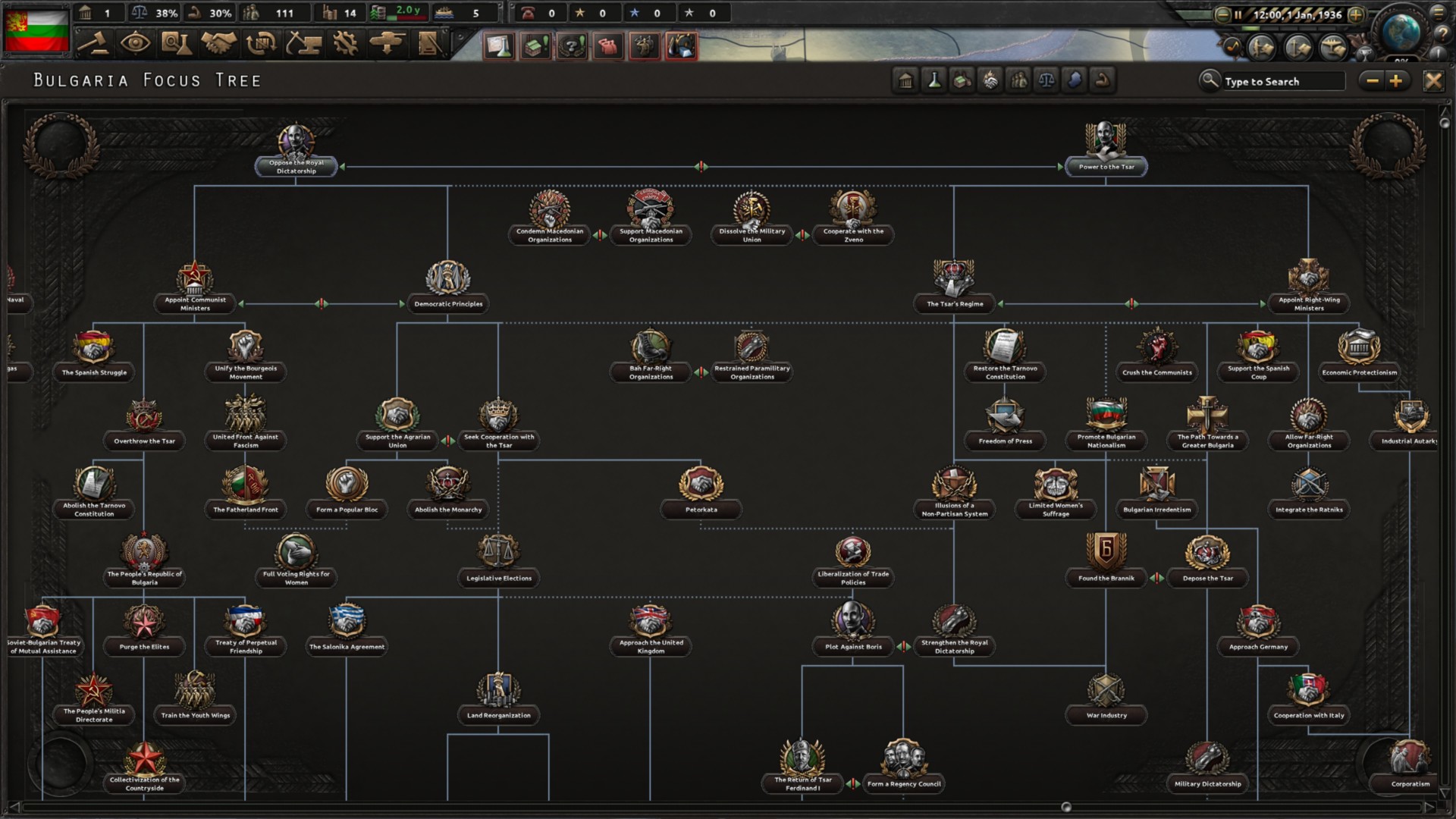The image size is (1456, 819).
Task: Open the Research tab flask icon
Action: click(x=176, y=44)
